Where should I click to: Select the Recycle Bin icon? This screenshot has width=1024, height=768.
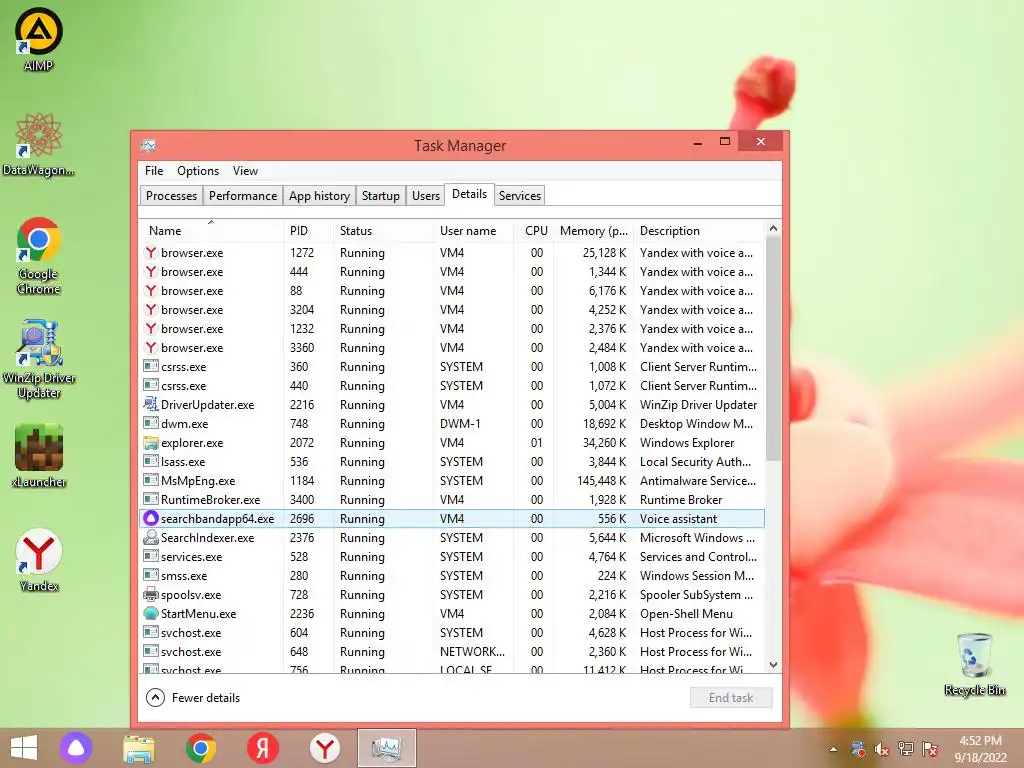(974, 664)
